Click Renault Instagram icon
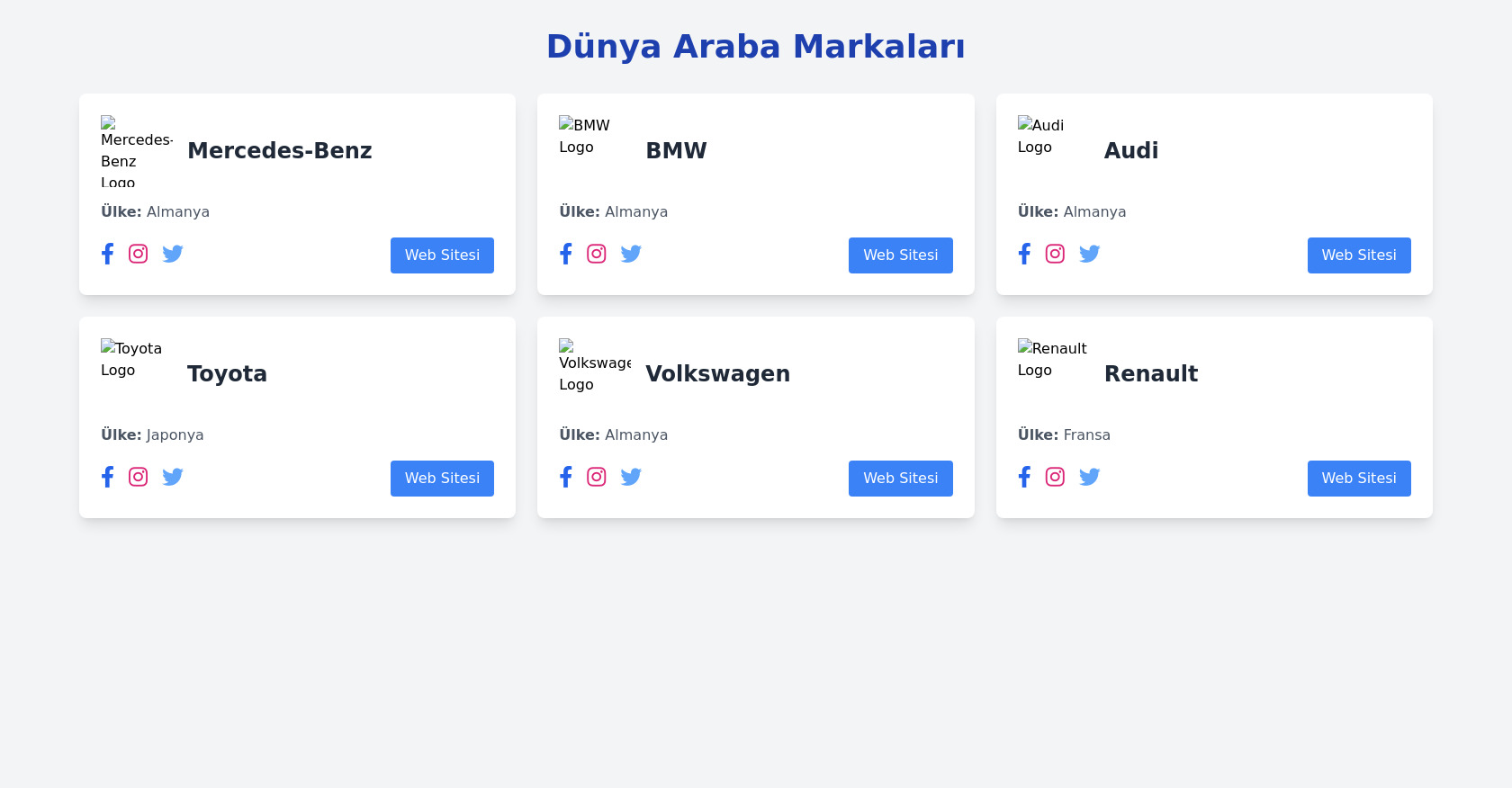The width and height of the screenshot is (1512, 788). 1055,477
